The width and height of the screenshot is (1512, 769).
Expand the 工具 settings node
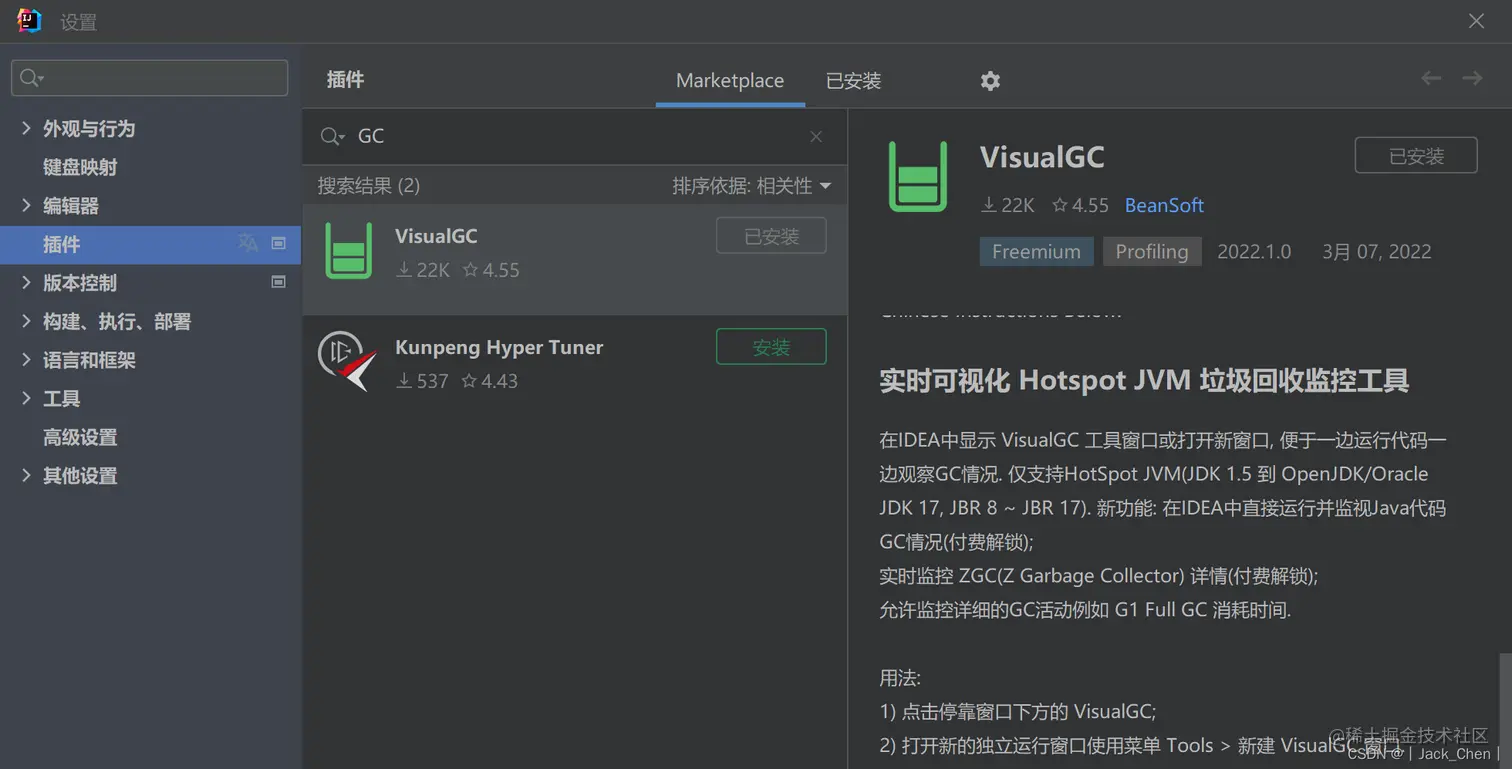pyautogui.click(x=26, y=398)
